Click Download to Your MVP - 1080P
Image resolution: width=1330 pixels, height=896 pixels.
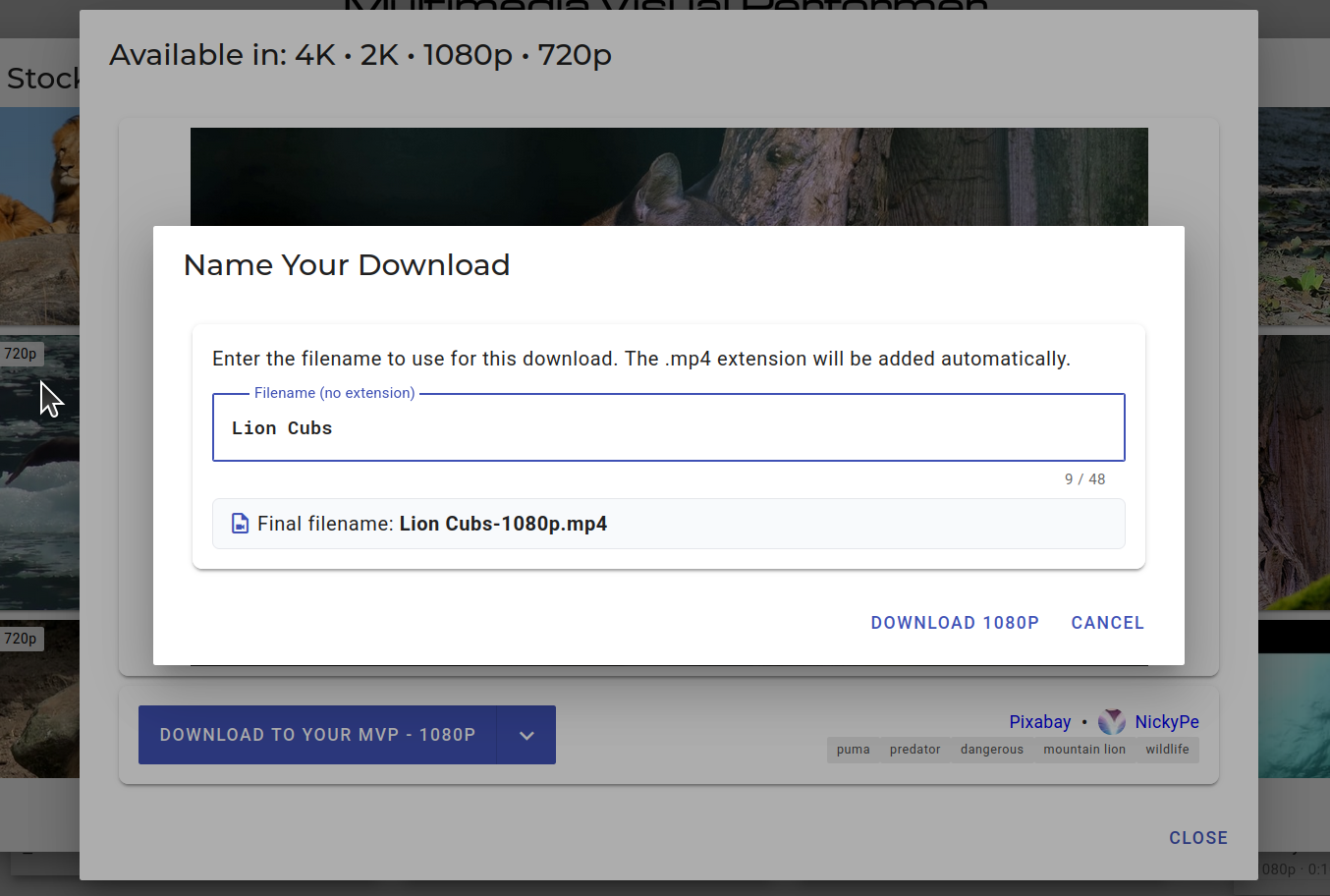point(317,735)
